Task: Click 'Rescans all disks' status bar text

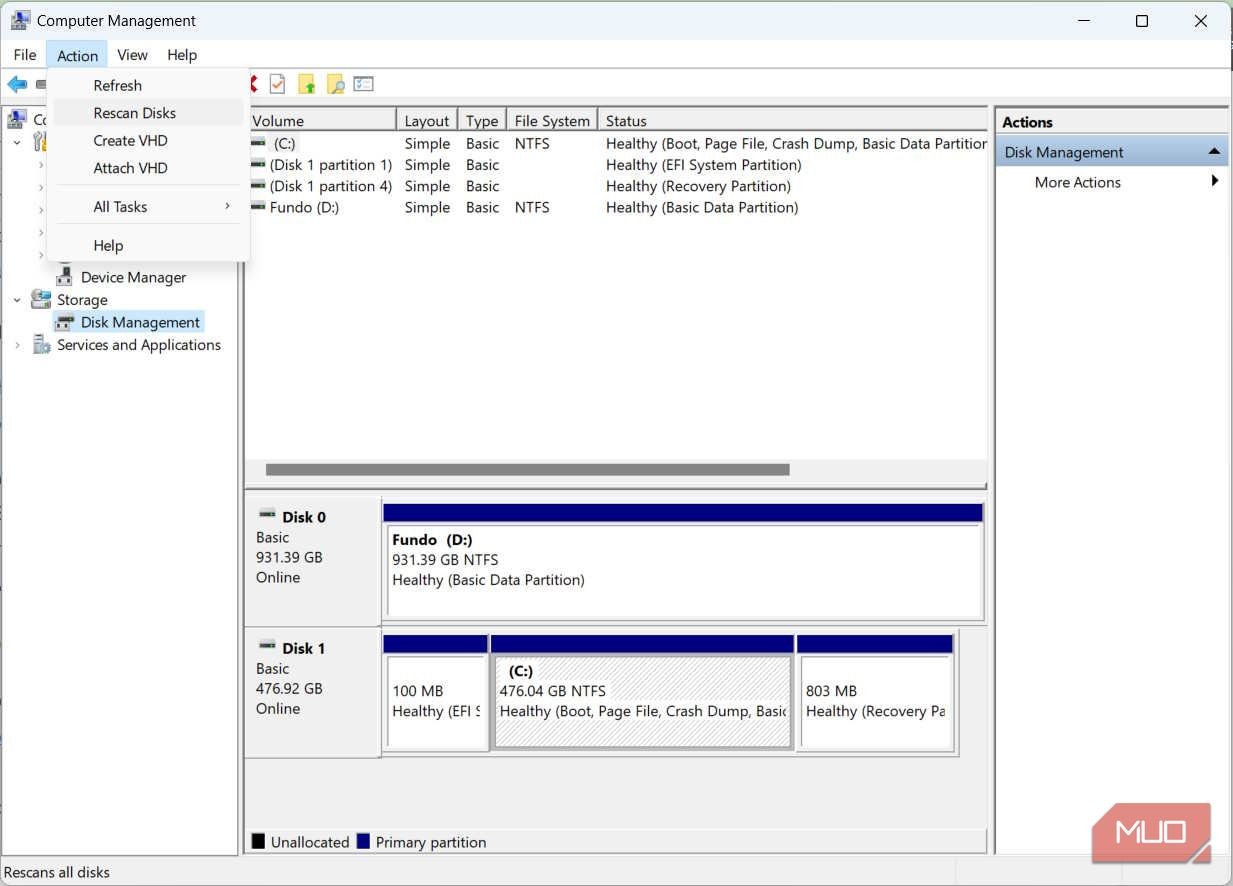Action: click(57, 872)
